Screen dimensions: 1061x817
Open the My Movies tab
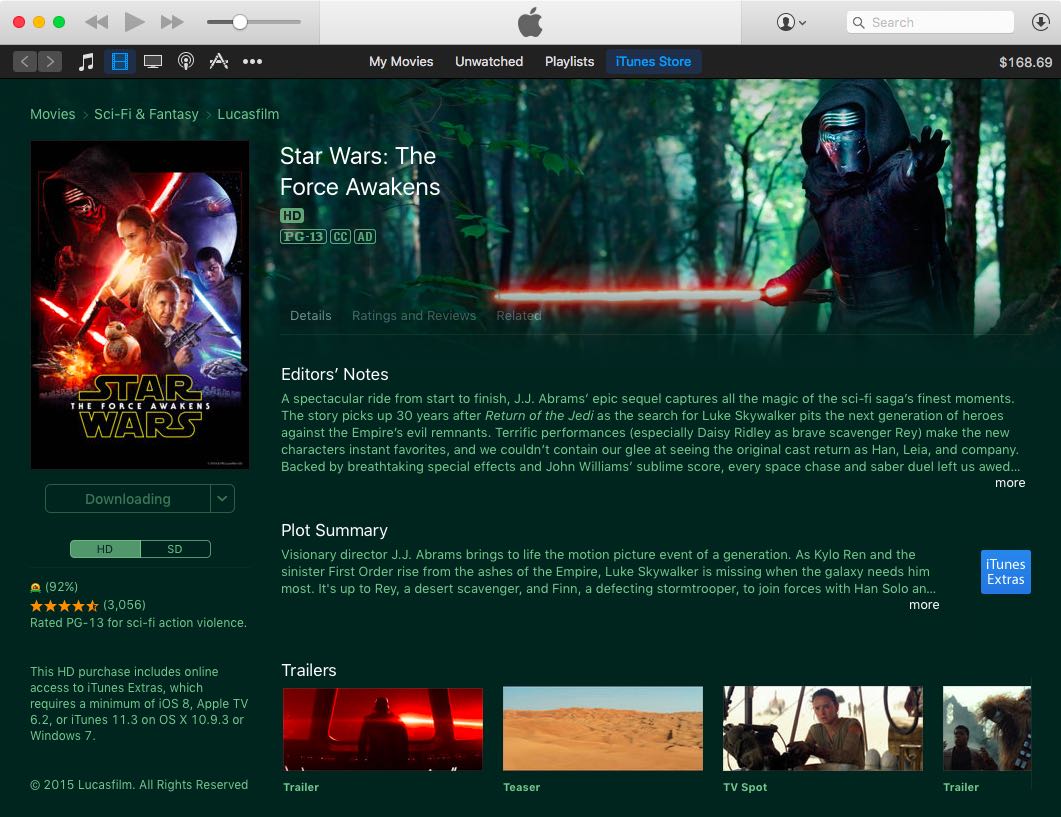(x=401, y=62)
